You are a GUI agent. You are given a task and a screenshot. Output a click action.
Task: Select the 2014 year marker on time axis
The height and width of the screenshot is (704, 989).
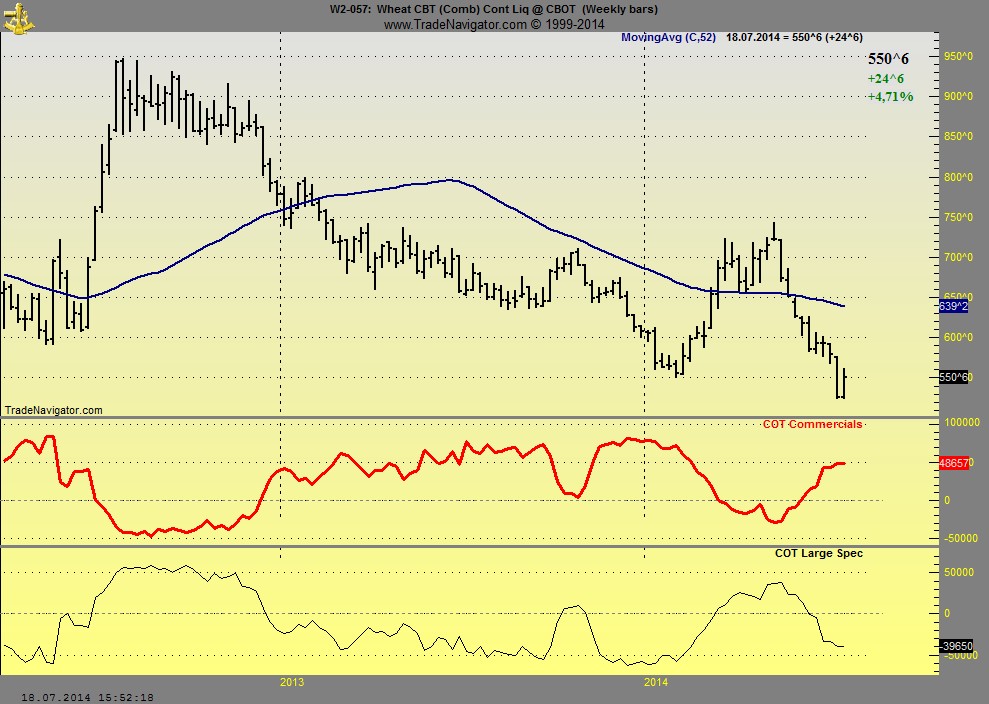point(656,682)
